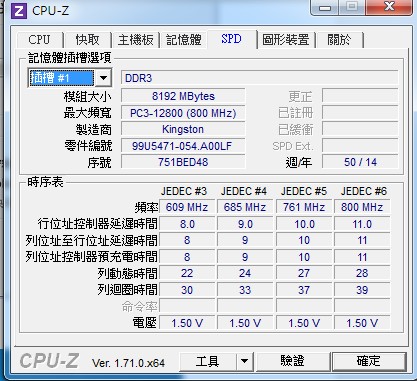Click the 列動態時間 value 27
This screenshot has height=381, width=417.
tap(304, 273)
